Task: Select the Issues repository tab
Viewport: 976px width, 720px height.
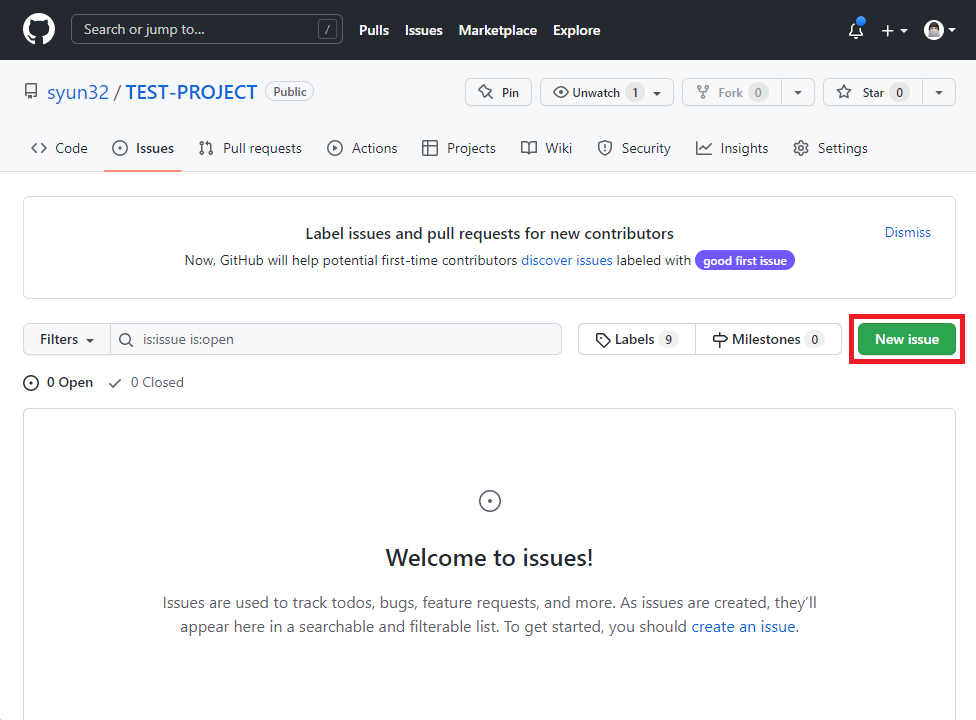Action: click(x=143, y=148)
